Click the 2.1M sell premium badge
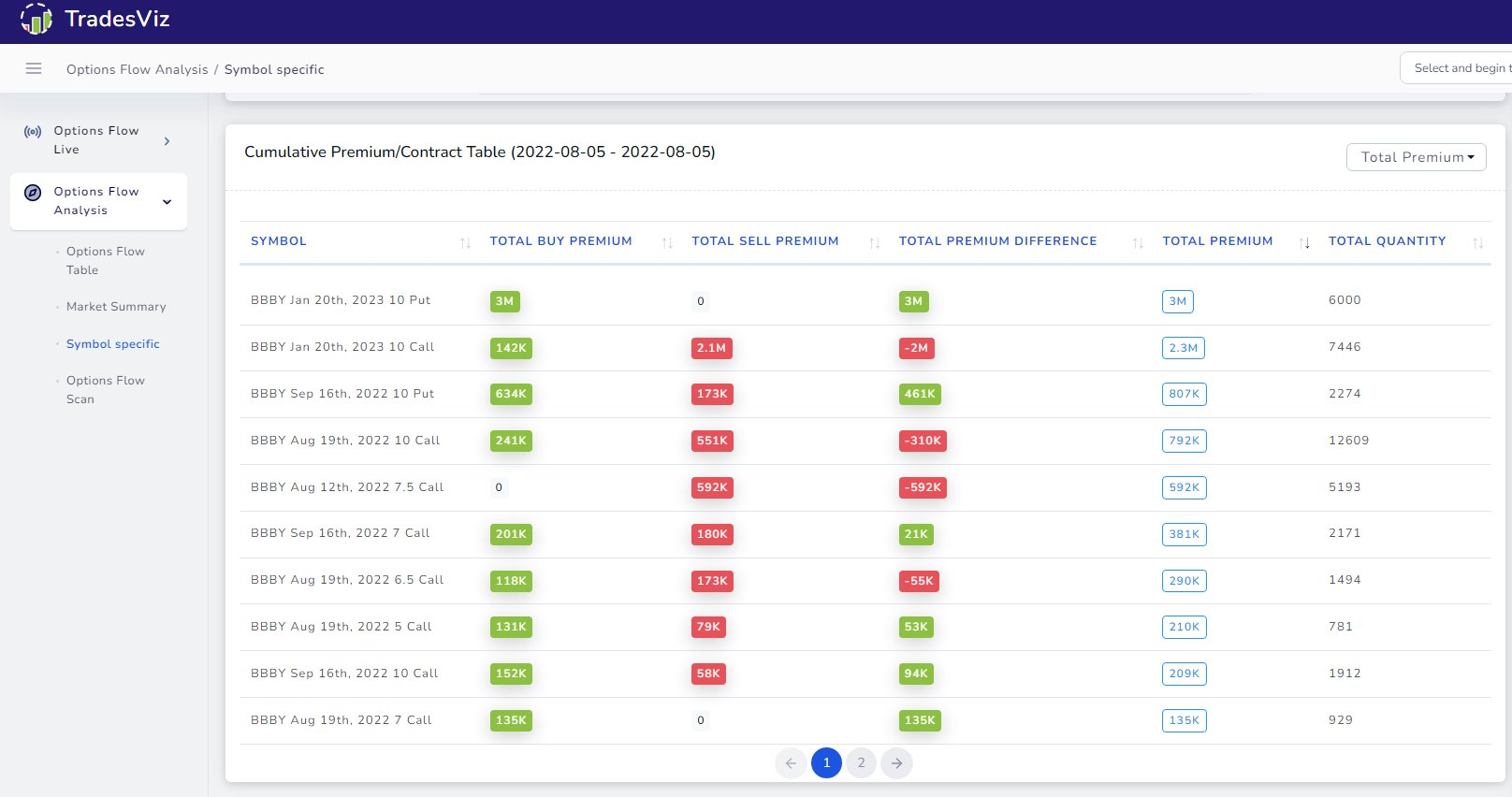Viewport: 1512px width, 797px height. click(x=711, y=348)
